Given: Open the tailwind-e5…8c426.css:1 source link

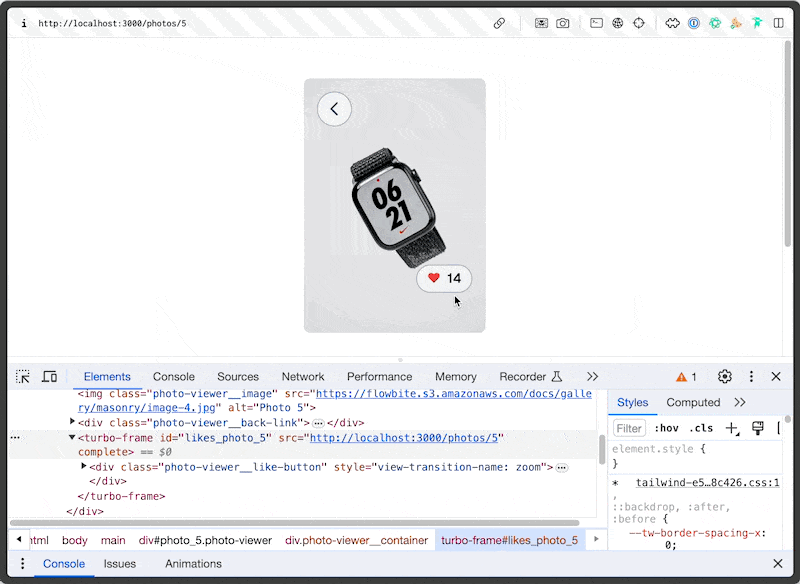Looking at the screenshot, I should pyautogui.click(x=707, y=483).
